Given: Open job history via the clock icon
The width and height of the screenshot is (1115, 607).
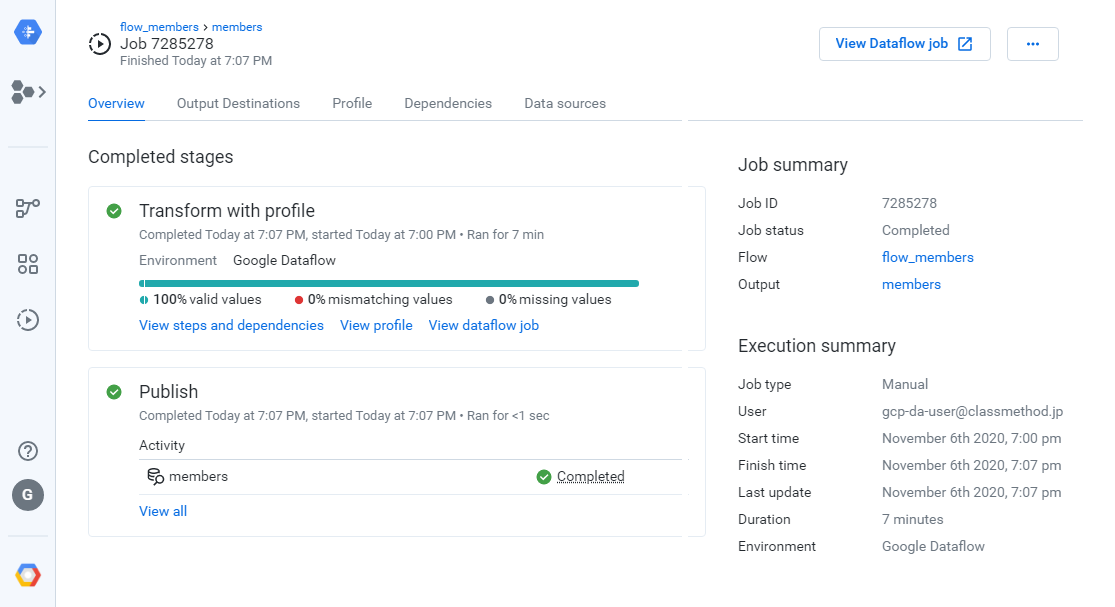Looking at the screenshot, I should (x=27, y=320).
